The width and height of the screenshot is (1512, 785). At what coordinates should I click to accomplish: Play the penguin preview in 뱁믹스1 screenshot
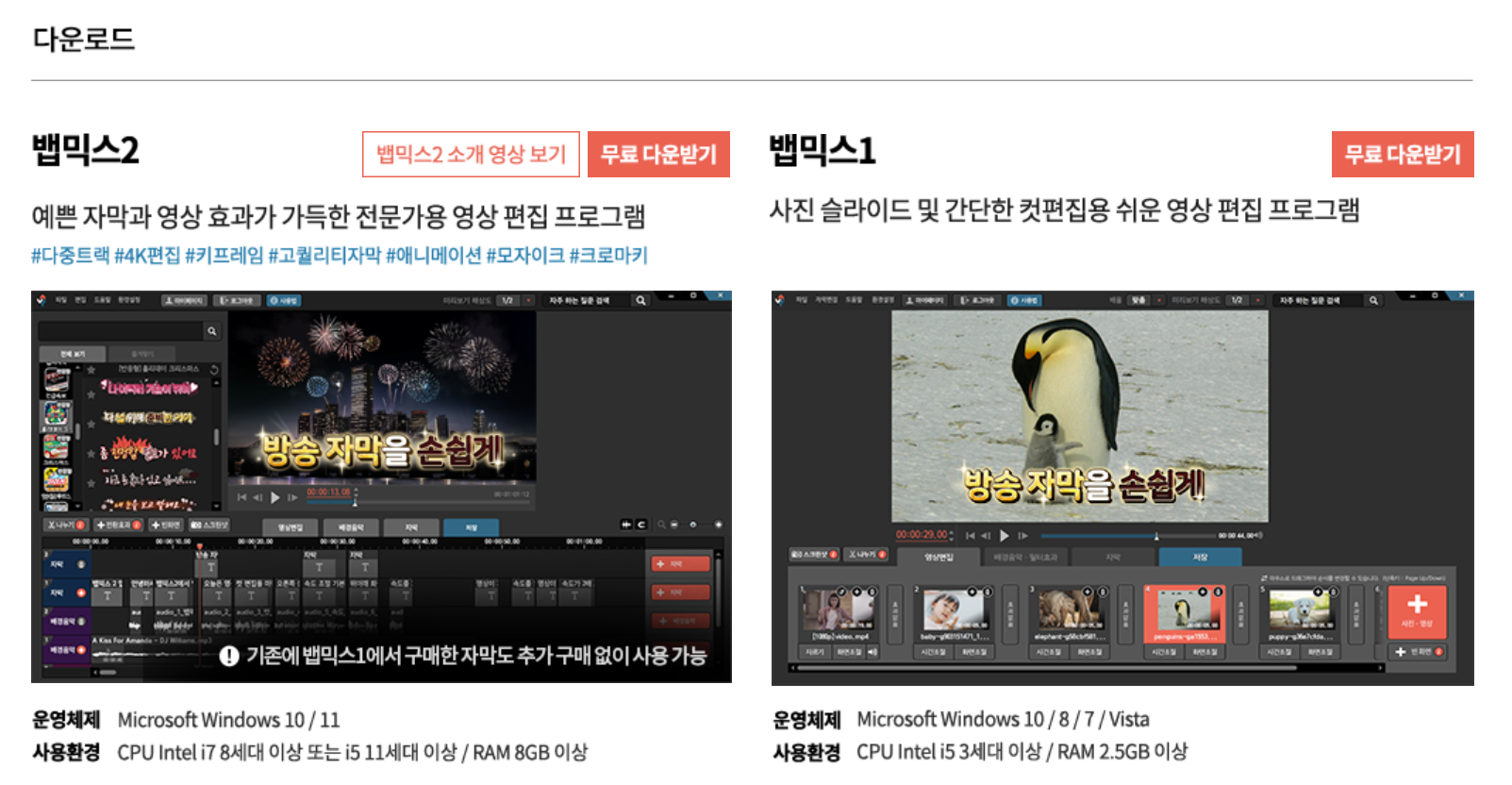click(1004, 536)
